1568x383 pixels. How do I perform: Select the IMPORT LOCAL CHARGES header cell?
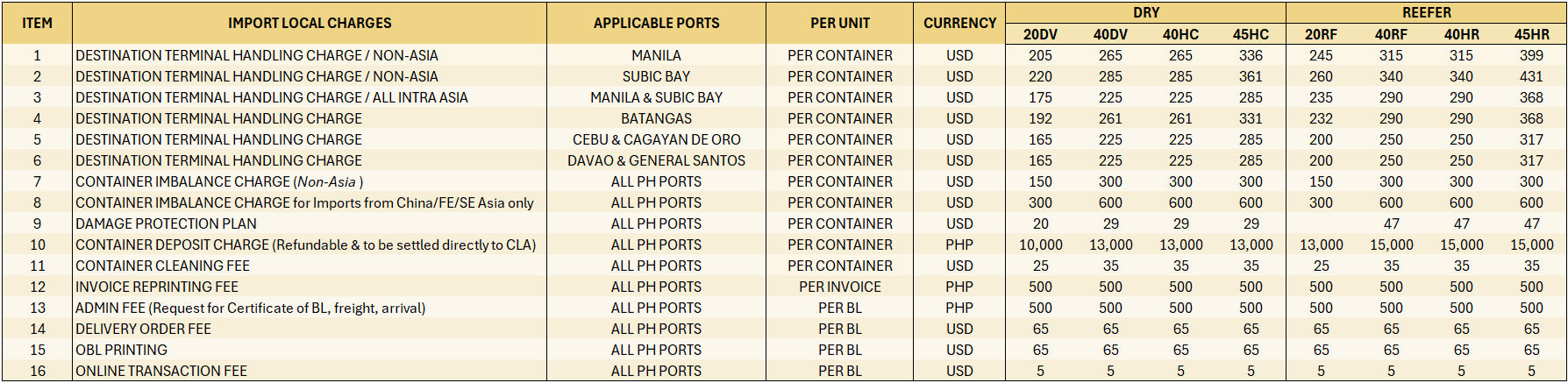310,24
